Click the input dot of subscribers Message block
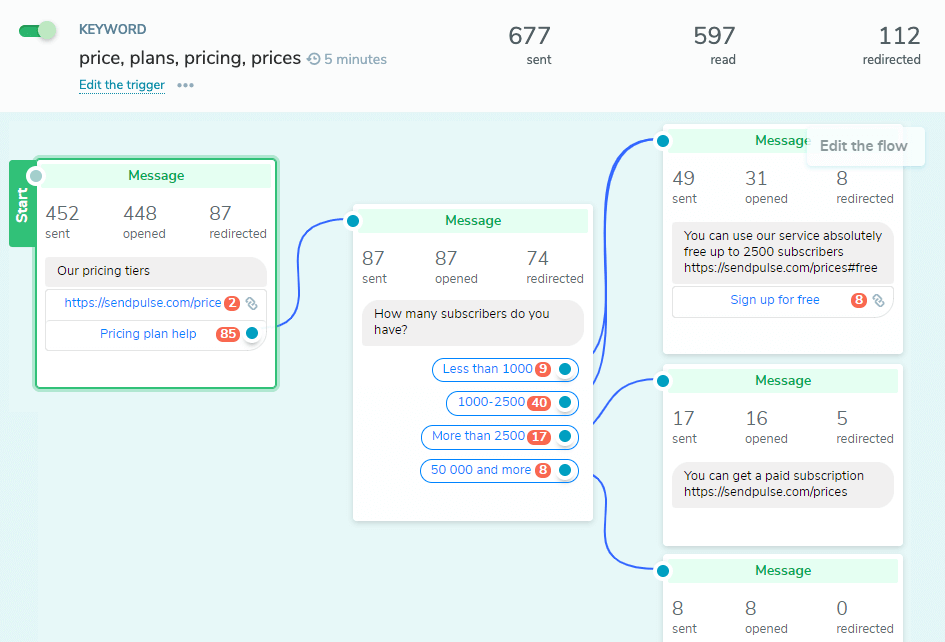 [x=352, y=221]
